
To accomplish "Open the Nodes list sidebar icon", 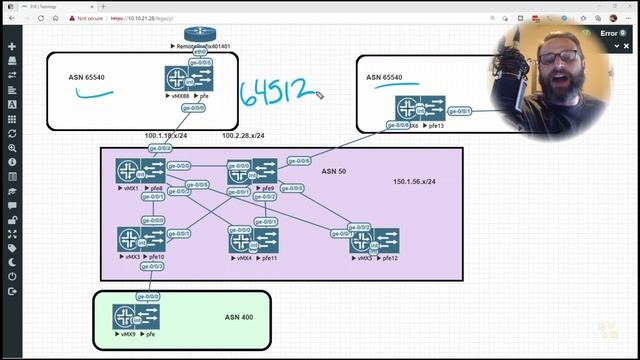I will (12, 61).
